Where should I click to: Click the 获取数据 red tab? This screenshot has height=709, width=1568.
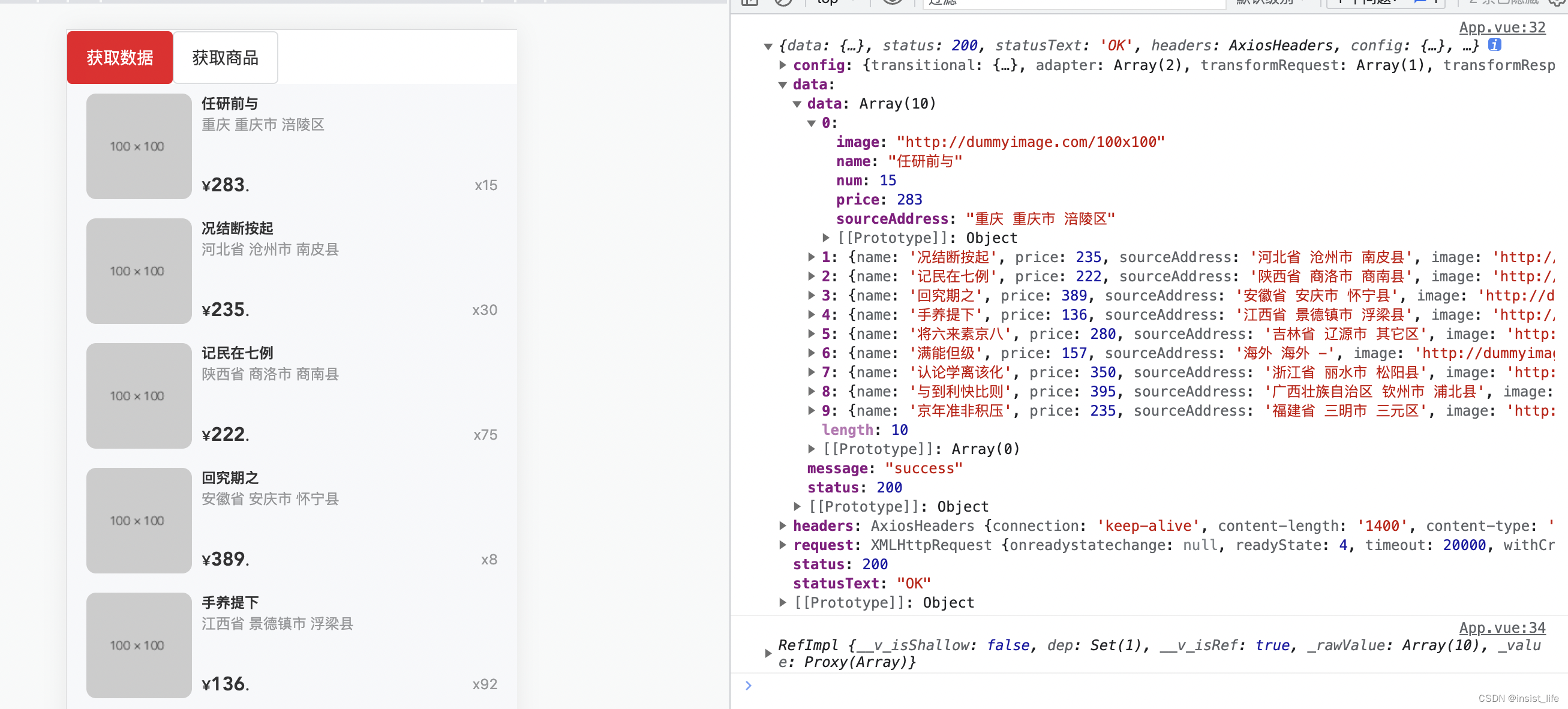[x=120, y=58]
